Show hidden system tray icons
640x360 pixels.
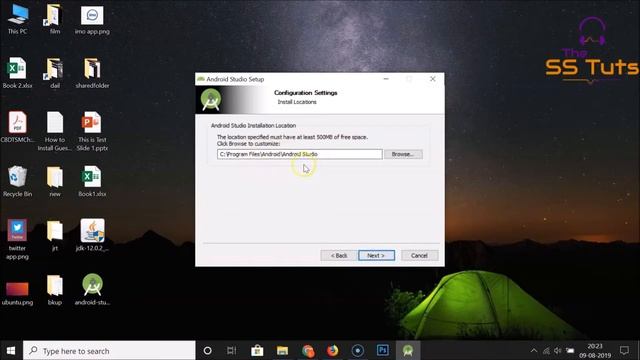tap(534, 351)
